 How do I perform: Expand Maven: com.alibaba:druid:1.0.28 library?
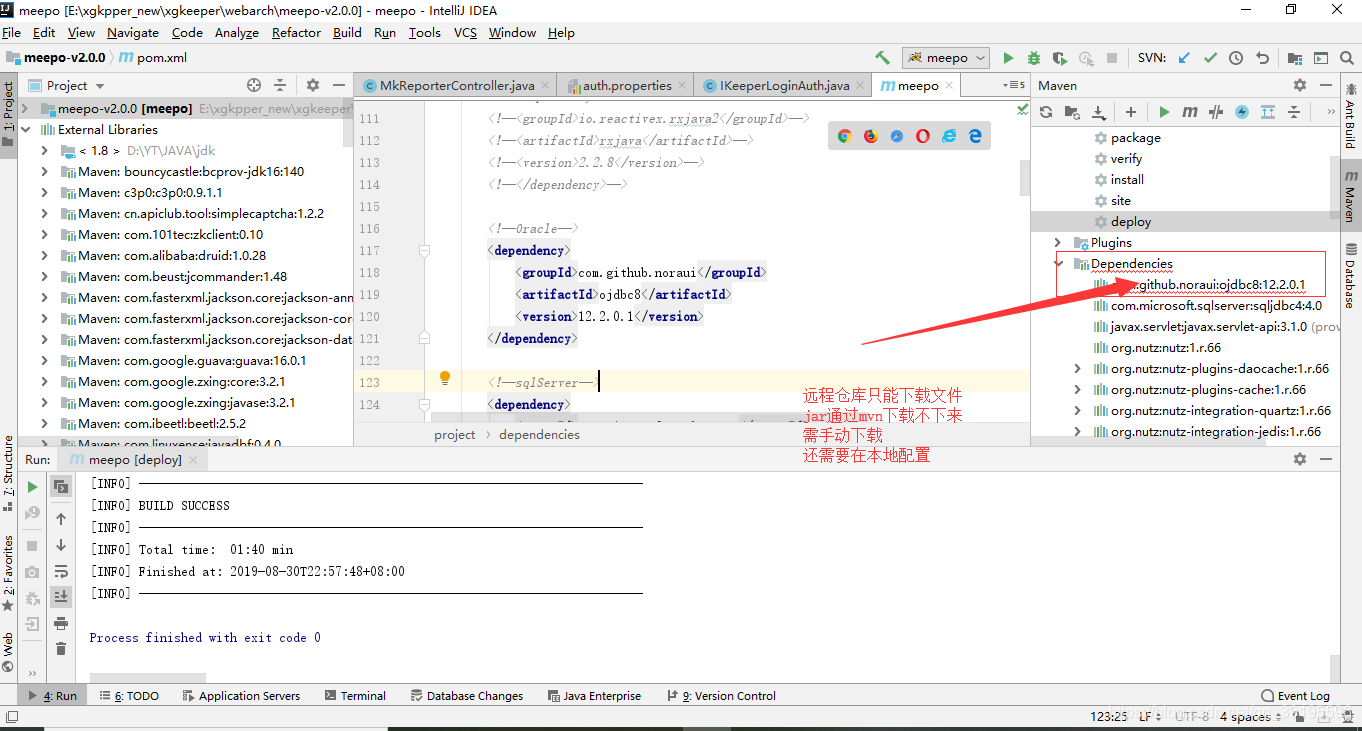click(45, 255)
